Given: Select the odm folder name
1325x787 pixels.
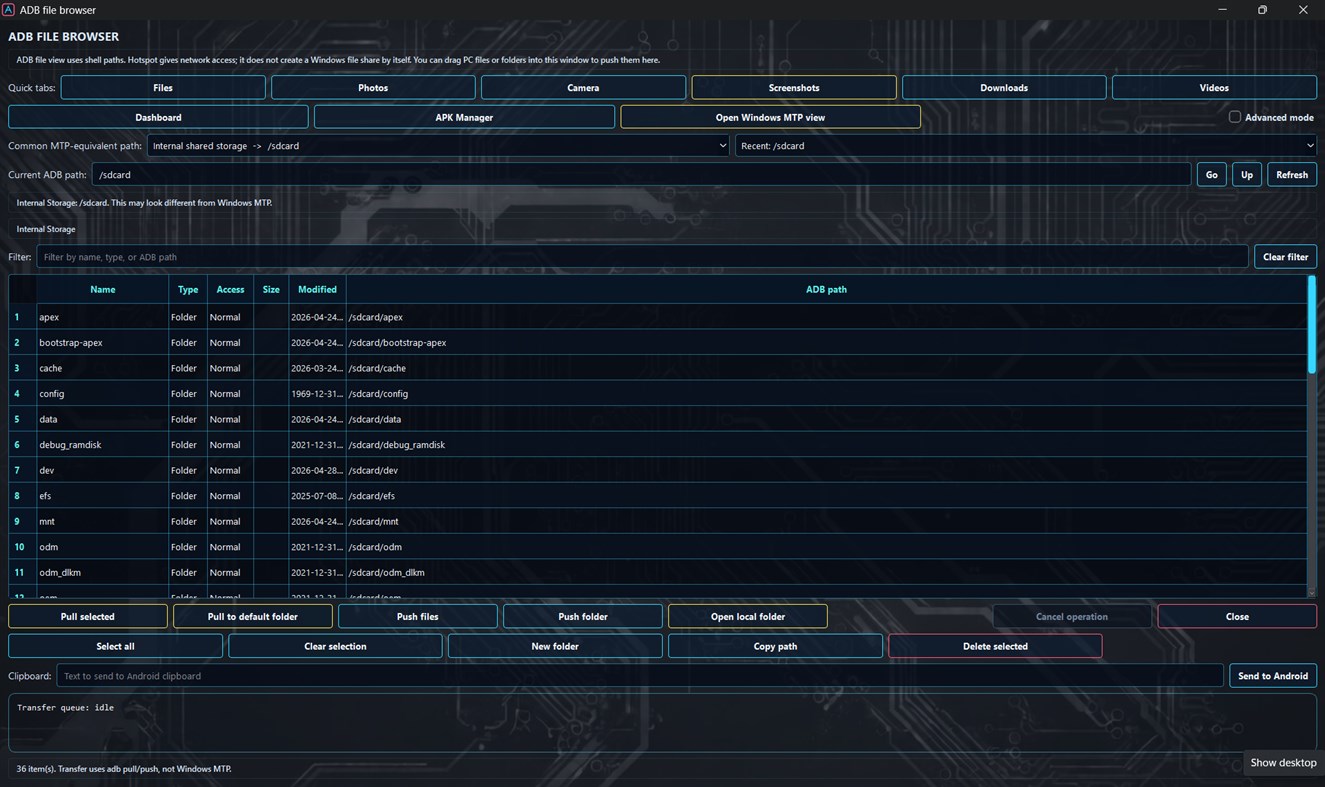Looking at the screenshot, I should [x=48, y=547].
